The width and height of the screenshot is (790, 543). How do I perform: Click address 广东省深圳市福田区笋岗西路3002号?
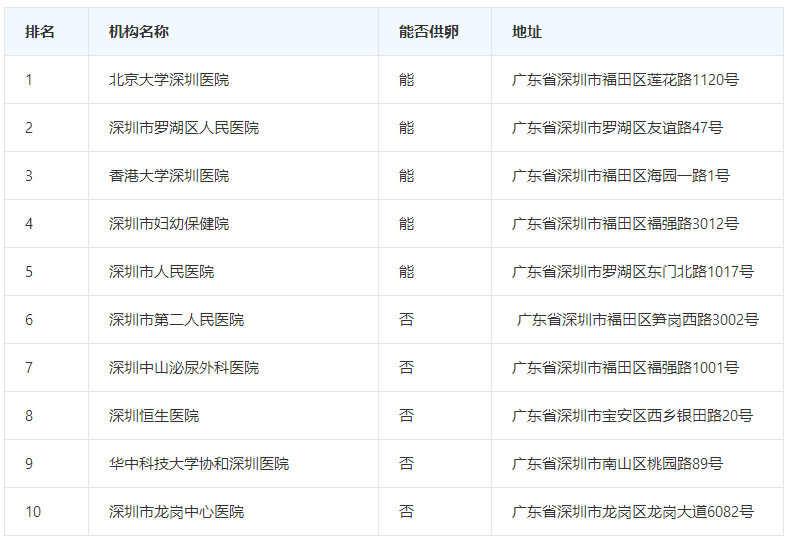tap(638, 320)
